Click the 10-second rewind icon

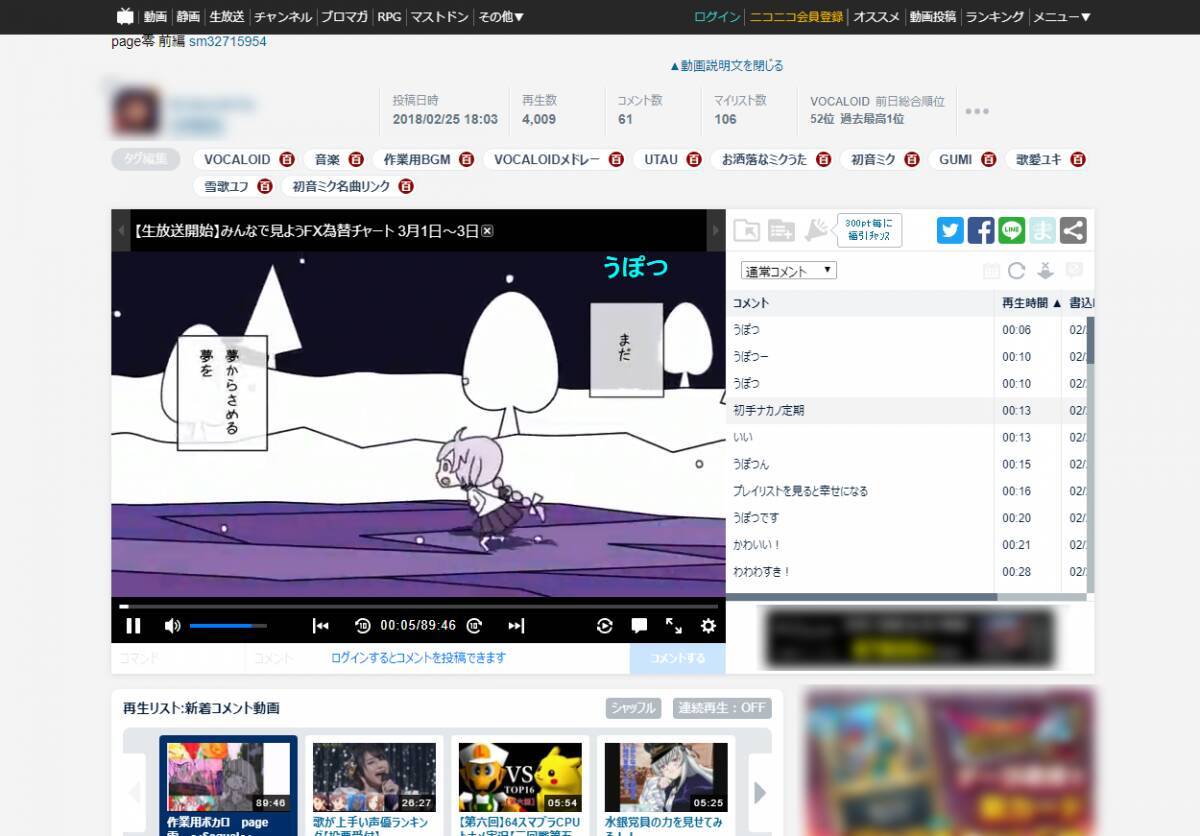click(x=362, y=626)
